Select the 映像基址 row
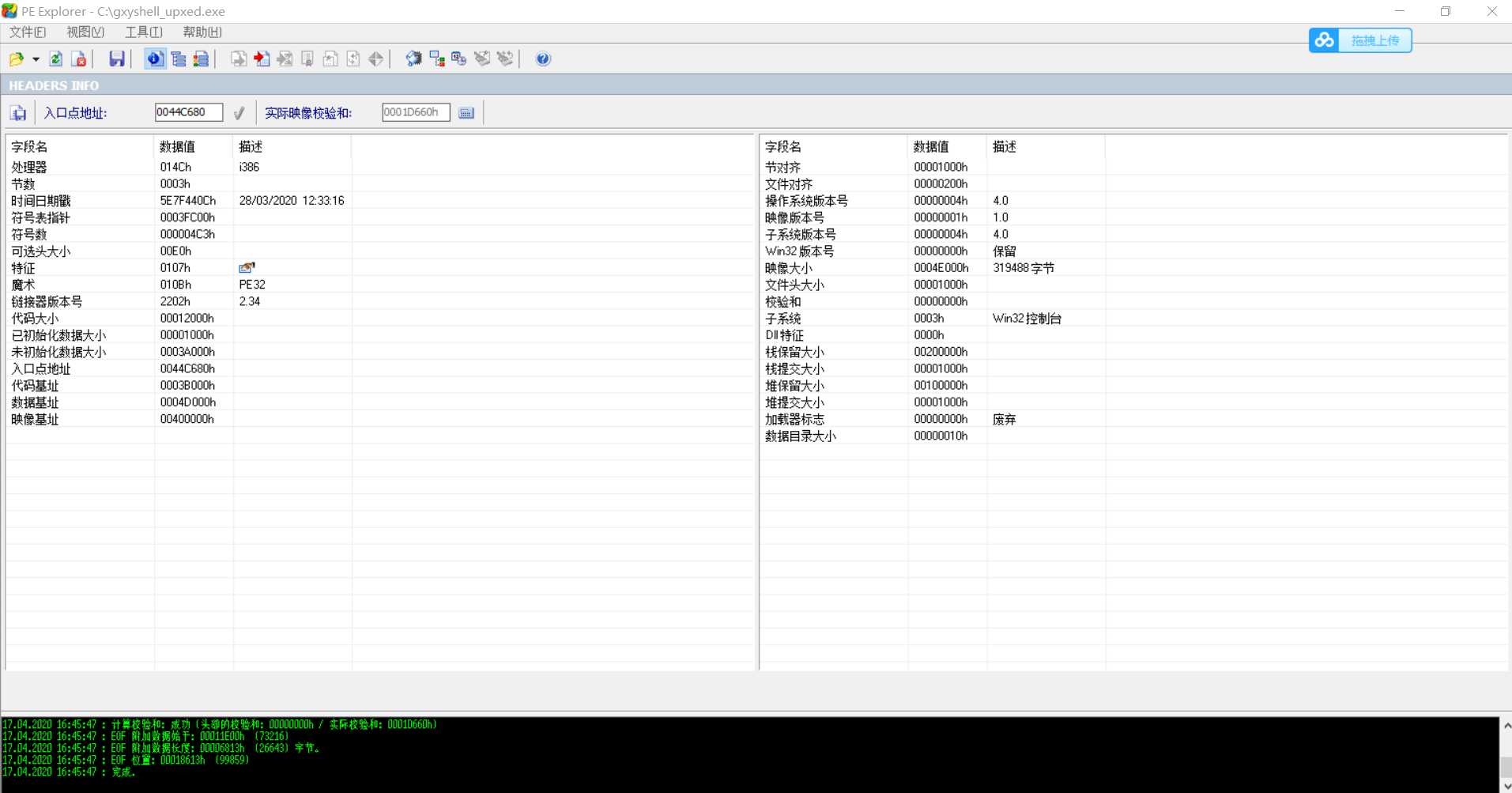This screenshot has height=793, width=1512. pyautogui.click(x=380, y=419)
